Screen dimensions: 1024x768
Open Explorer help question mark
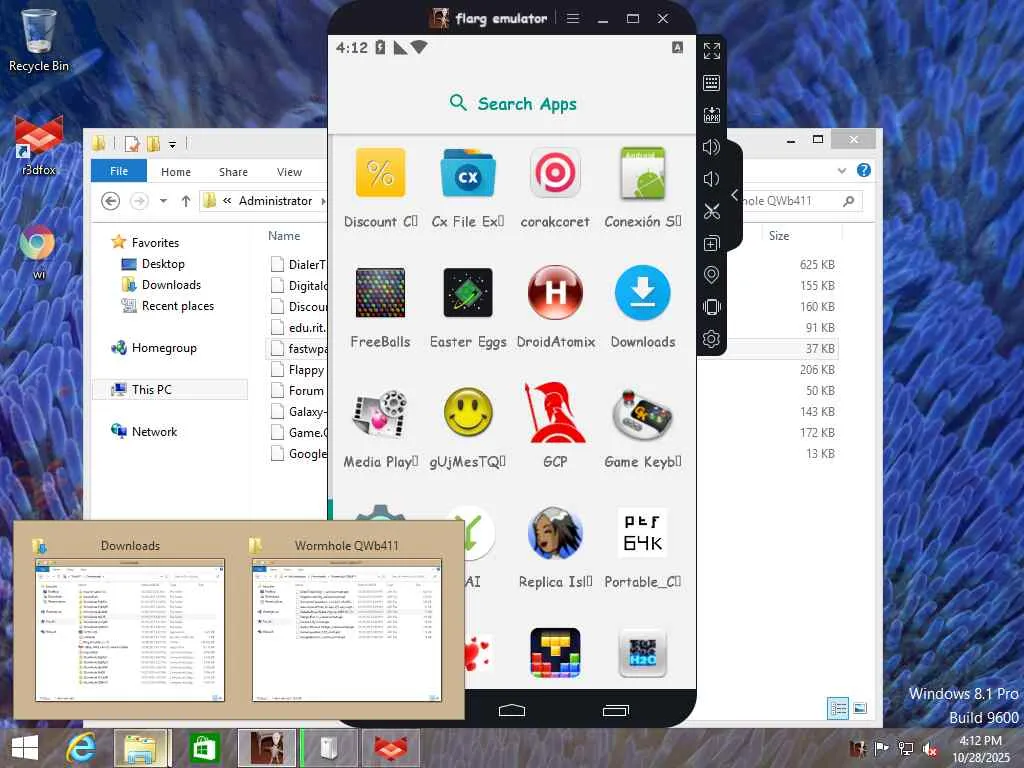(x=864, y=170)
